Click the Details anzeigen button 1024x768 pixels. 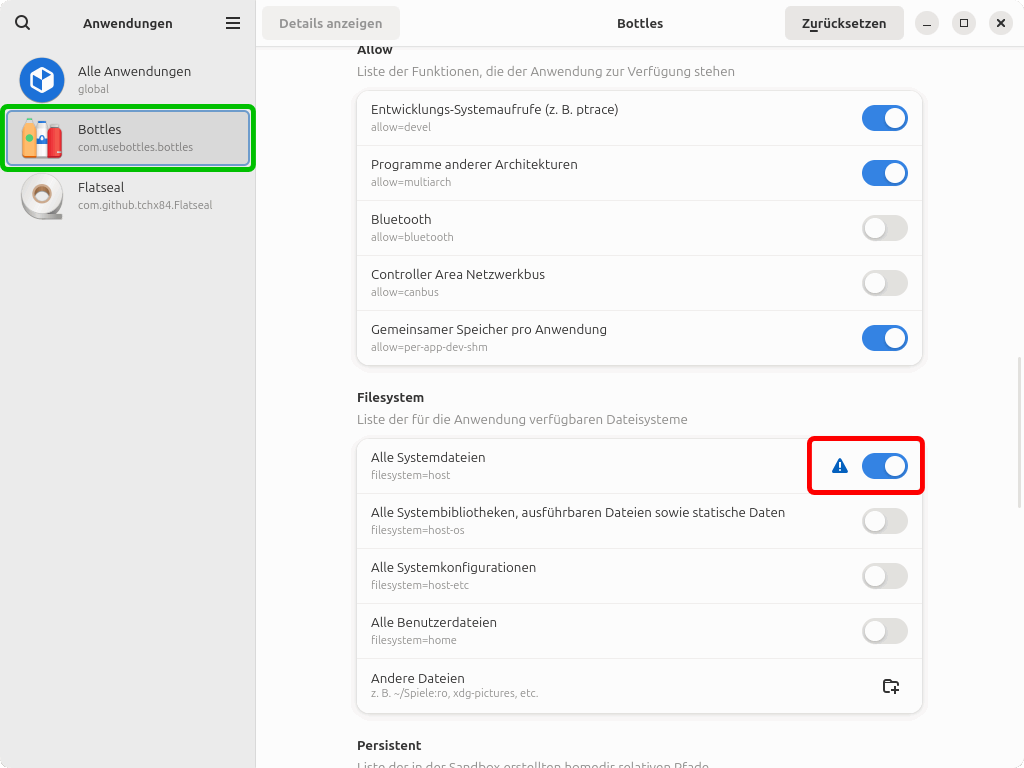[330, 23]
